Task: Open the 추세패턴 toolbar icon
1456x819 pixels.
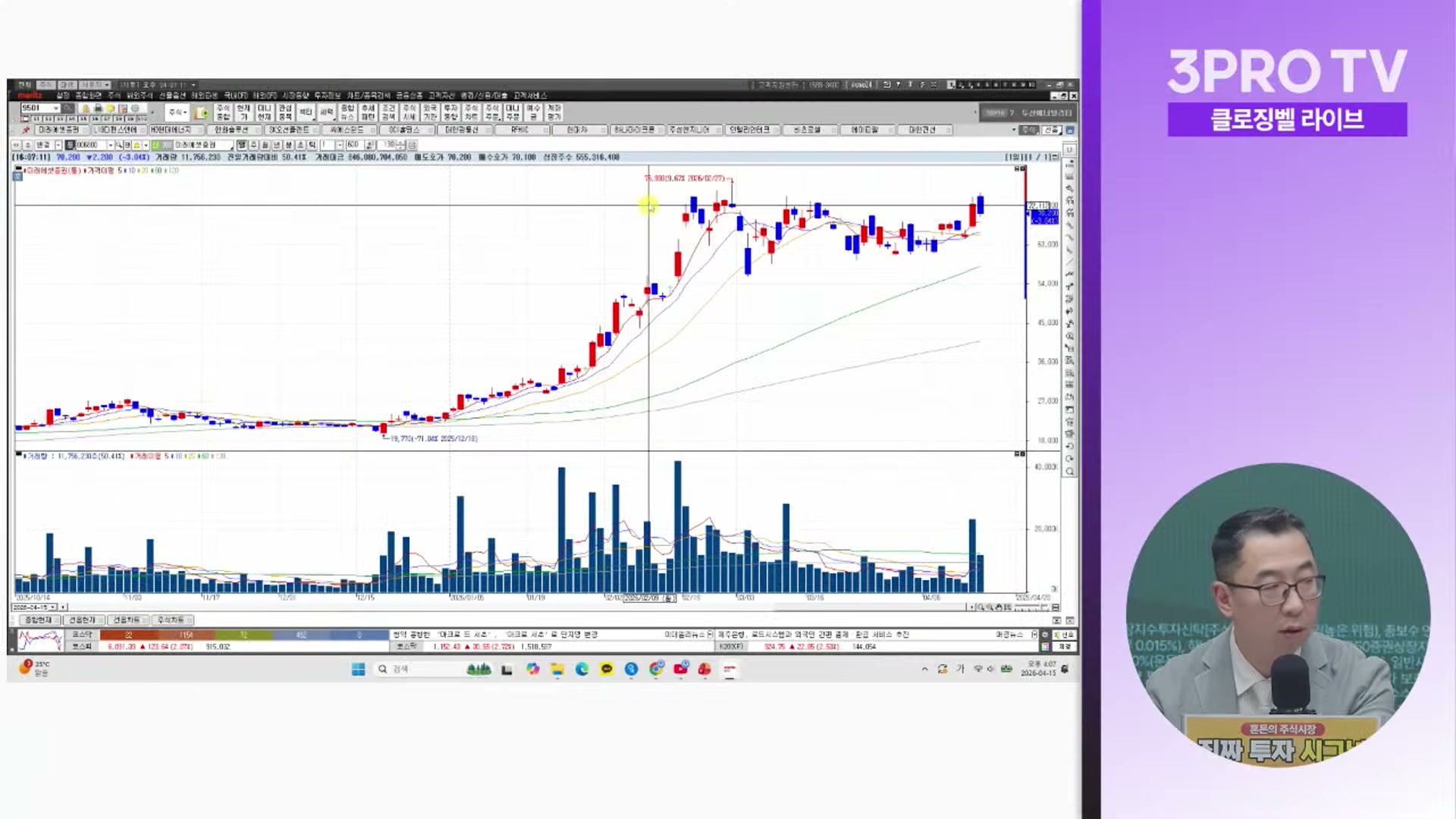Action: pyautogui.click(x=367, y=111)
